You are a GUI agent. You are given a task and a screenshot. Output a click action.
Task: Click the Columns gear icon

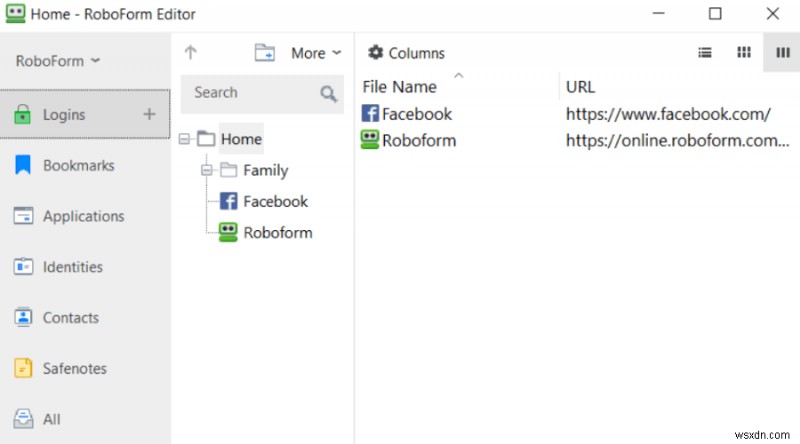pos(376,52)
